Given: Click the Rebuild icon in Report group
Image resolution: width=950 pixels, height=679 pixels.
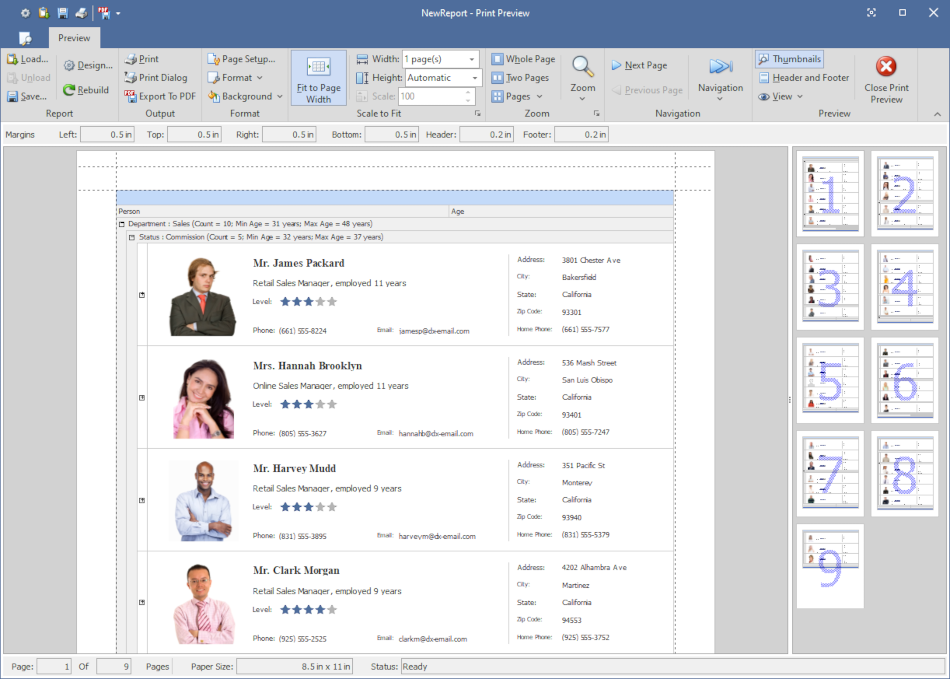Looking at the screenshot, I should click(67, 89).
